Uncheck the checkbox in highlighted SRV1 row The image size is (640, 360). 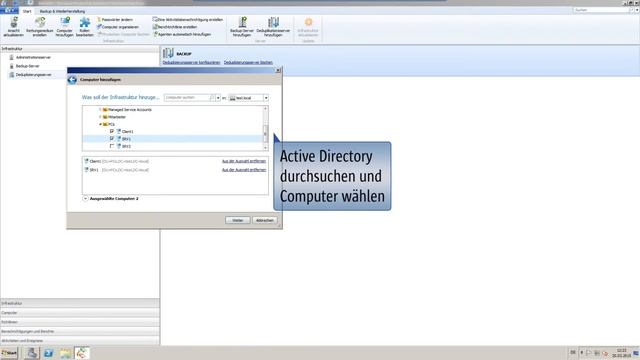112,139
